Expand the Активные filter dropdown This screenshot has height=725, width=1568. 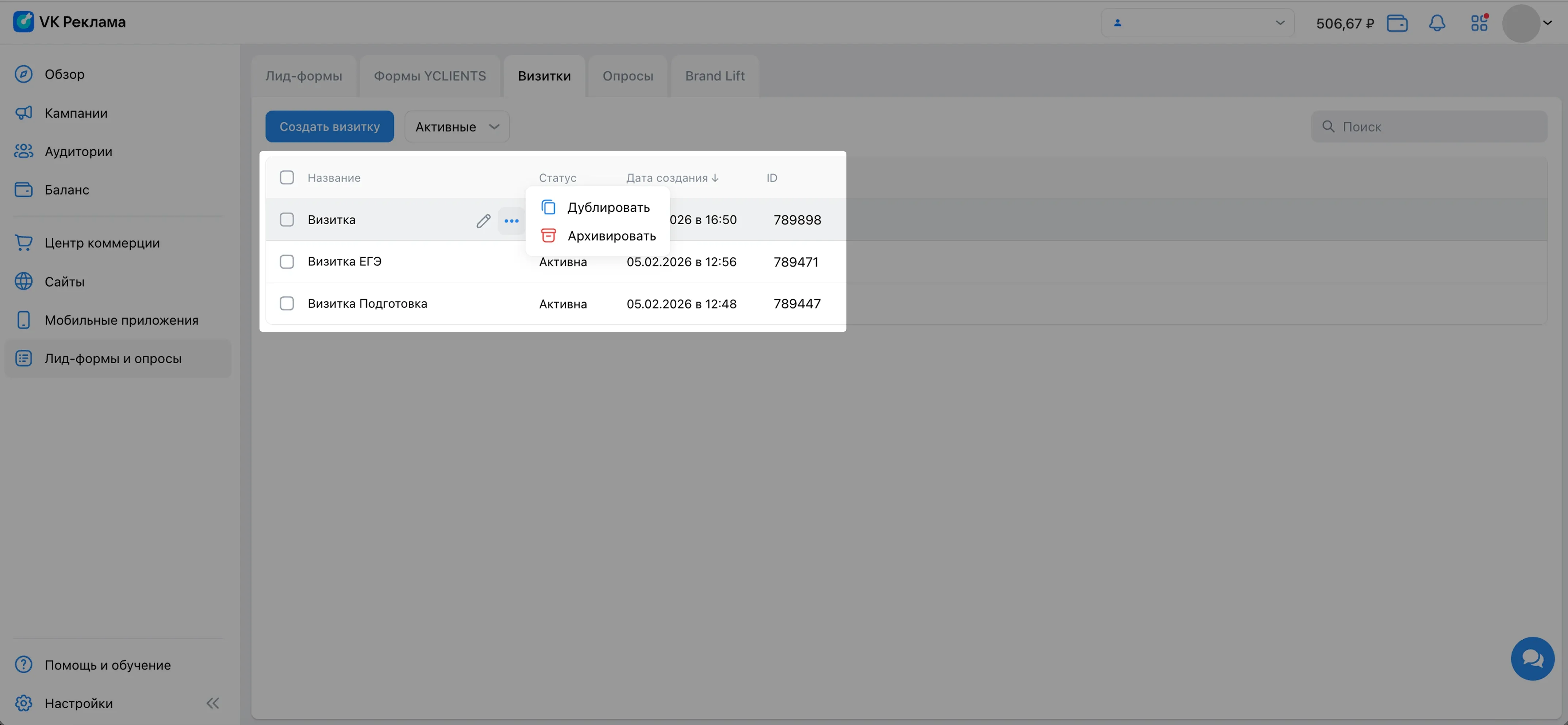coord(457,127)
